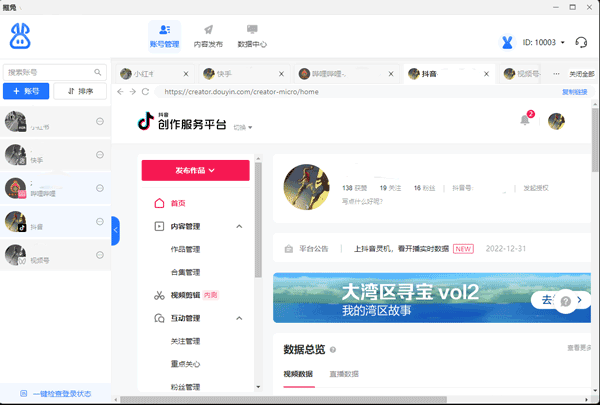This screenshot has width=600, height=405.
Task: Collapse the 互动管理 section chevron
Action: [239, 318]
